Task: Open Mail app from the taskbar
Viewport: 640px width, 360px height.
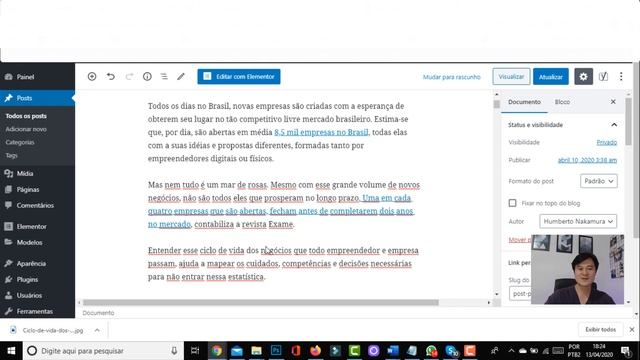Action: click(x=237, y=351)
